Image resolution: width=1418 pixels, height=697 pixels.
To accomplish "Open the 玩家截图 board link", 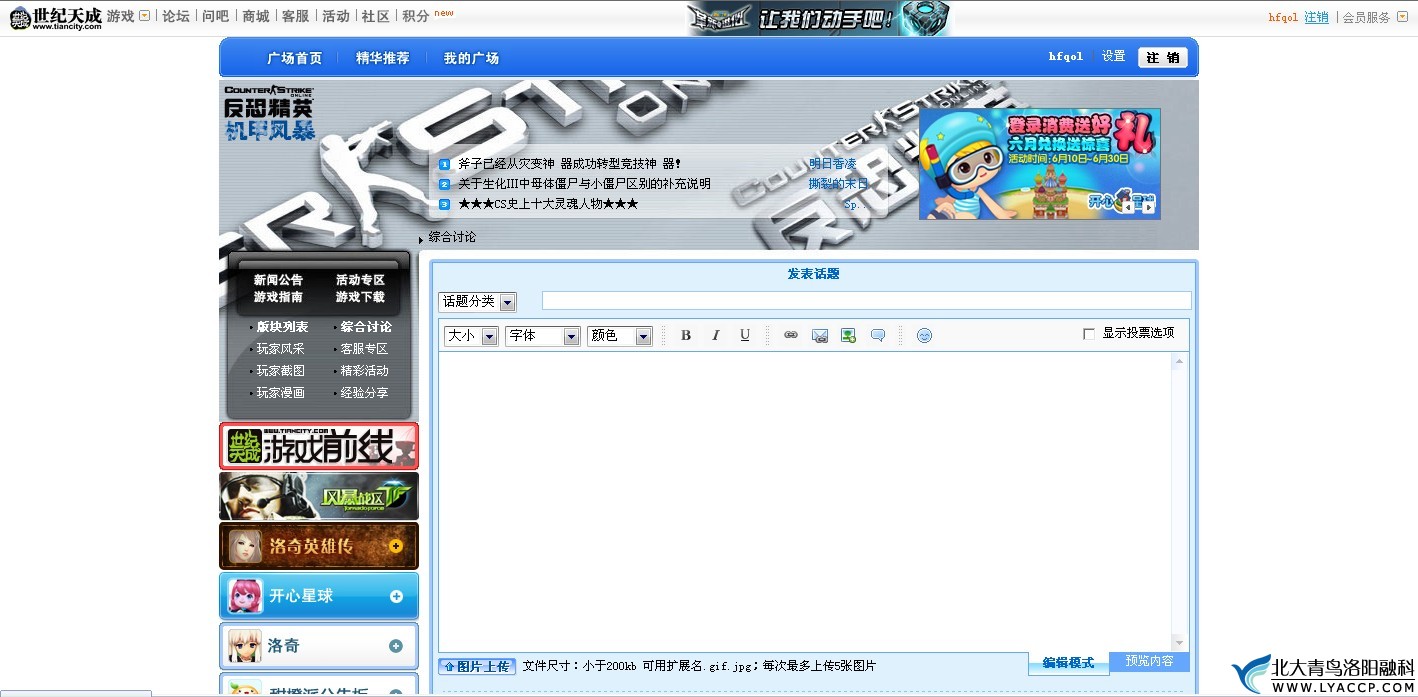I will pyautogui.click(x=280, y=371).
